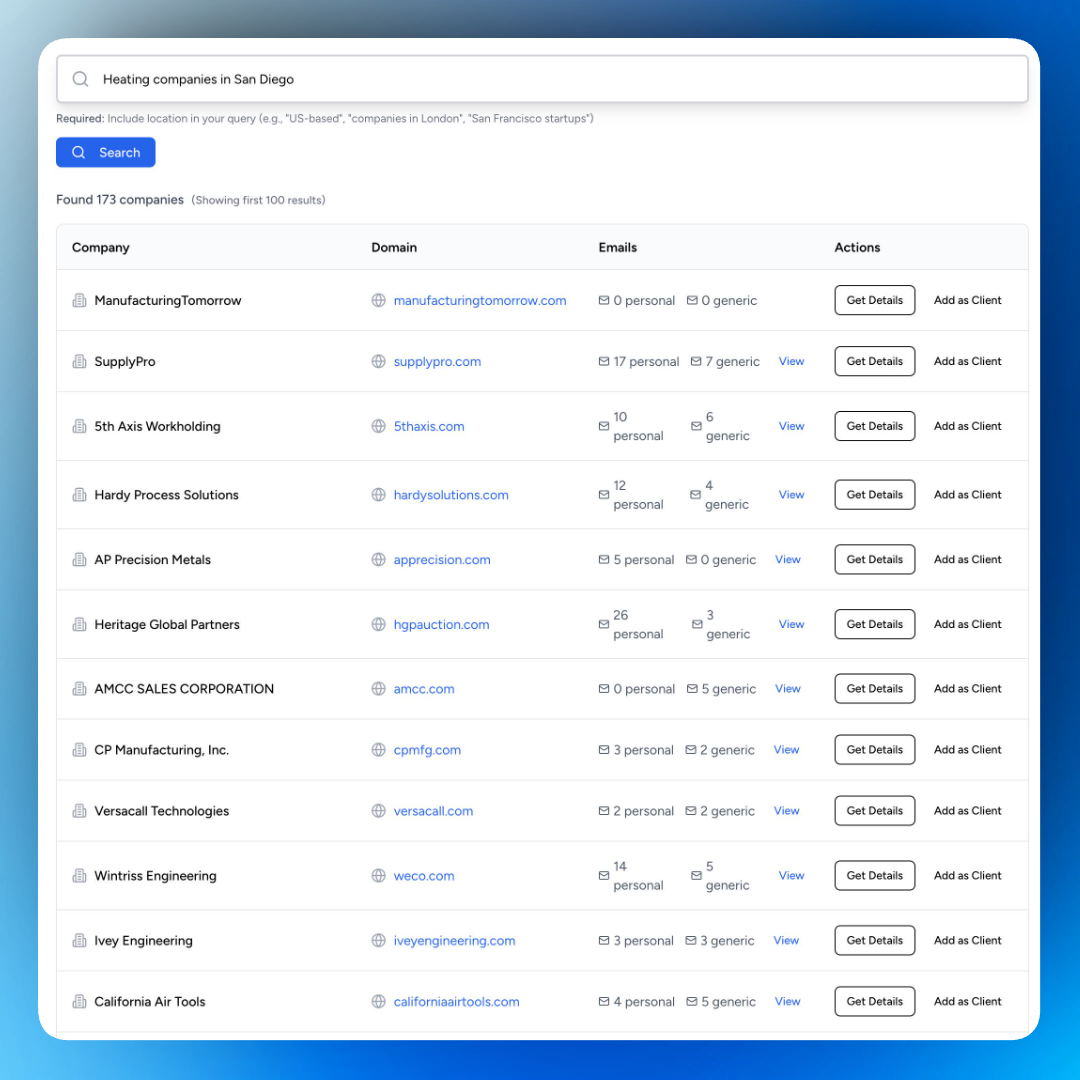Click Get Details for Wintriss Engineering
Screen dimensions: 1080x1080
pyautogui.click(x=874, y=875)
